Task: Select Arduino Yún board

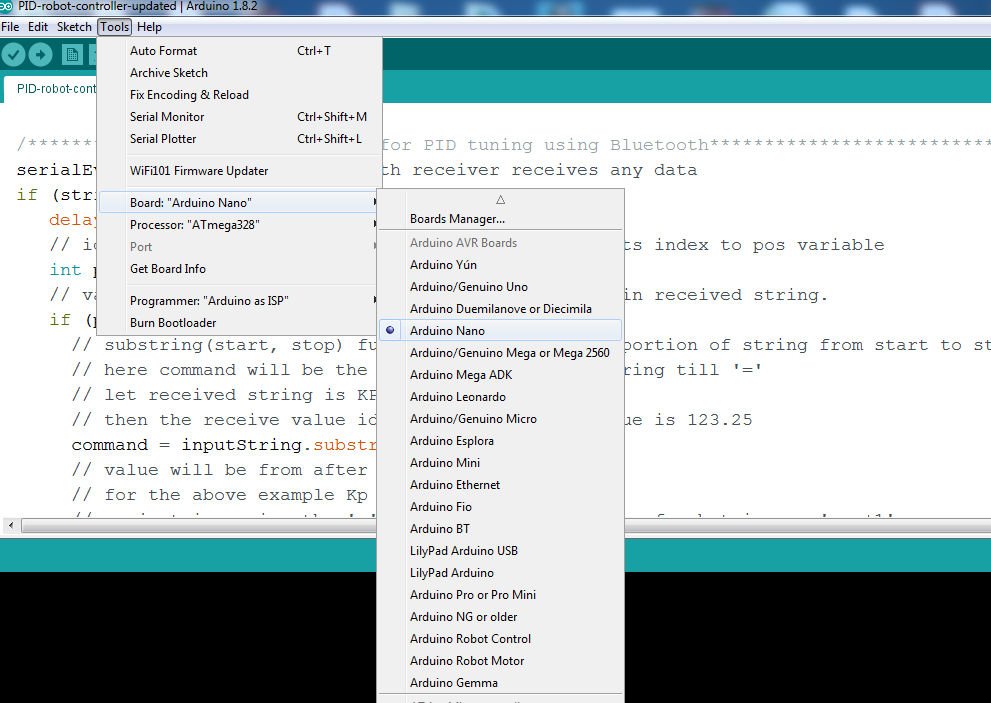Action: click(501, 264)
